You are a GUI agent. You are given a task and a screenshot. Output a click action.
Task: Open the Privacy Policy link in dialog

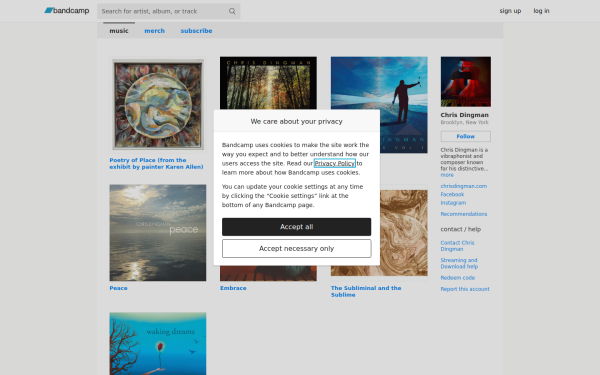click(x=335, y=163)
